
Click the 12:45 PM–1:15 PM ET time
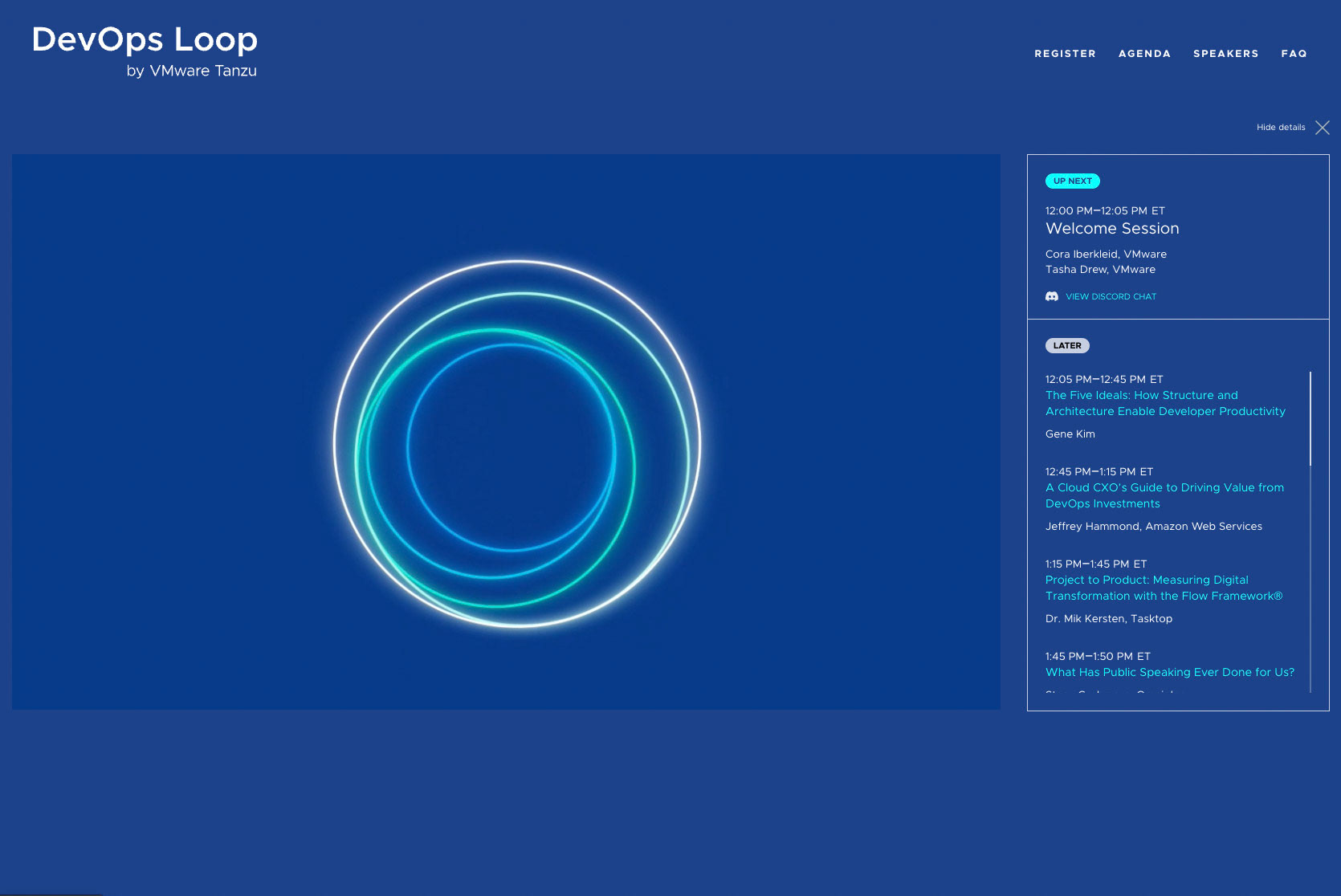(1098, 472)
